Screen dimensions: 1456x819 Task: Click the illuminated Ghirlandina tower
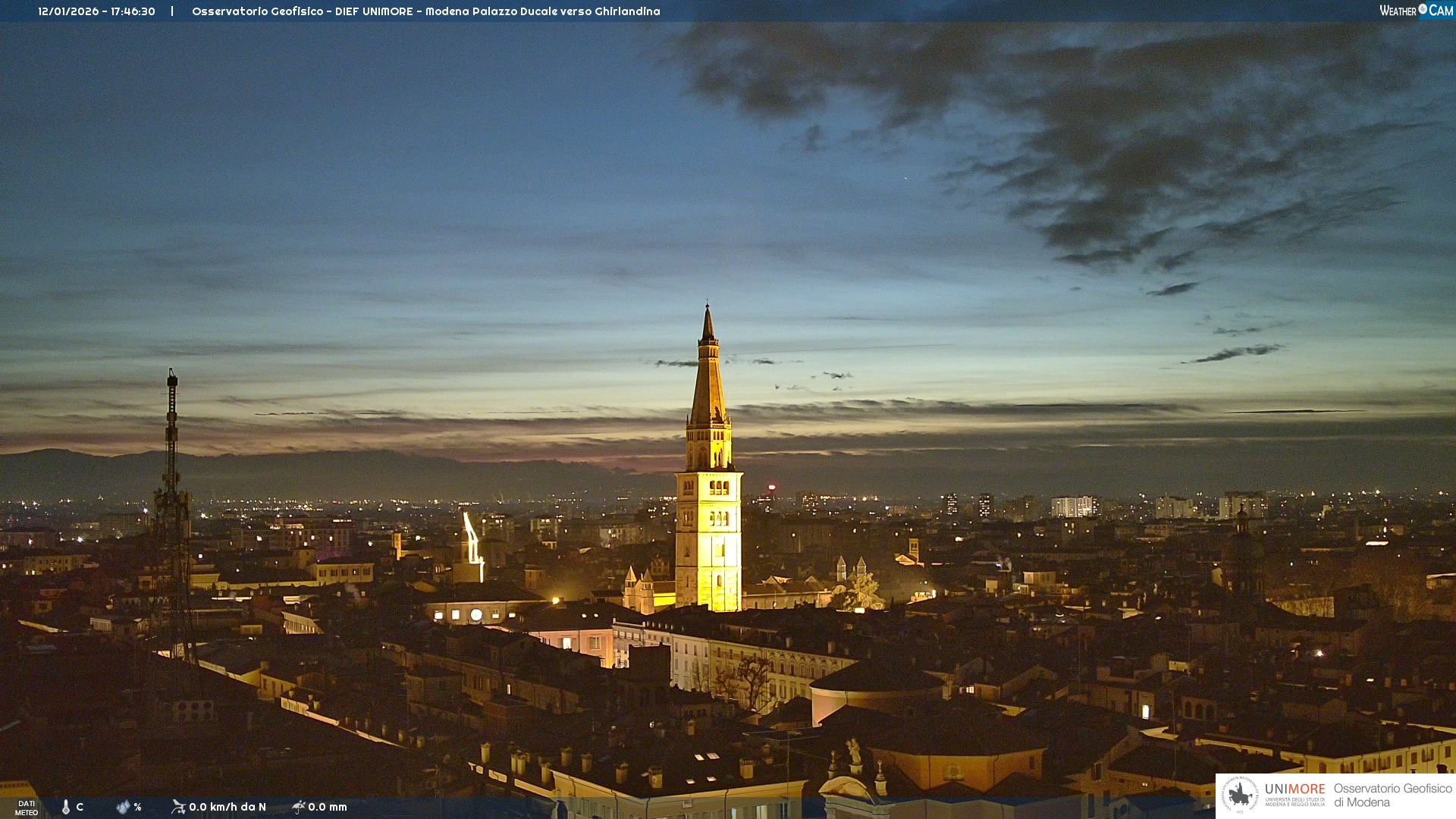click(708, 523)
